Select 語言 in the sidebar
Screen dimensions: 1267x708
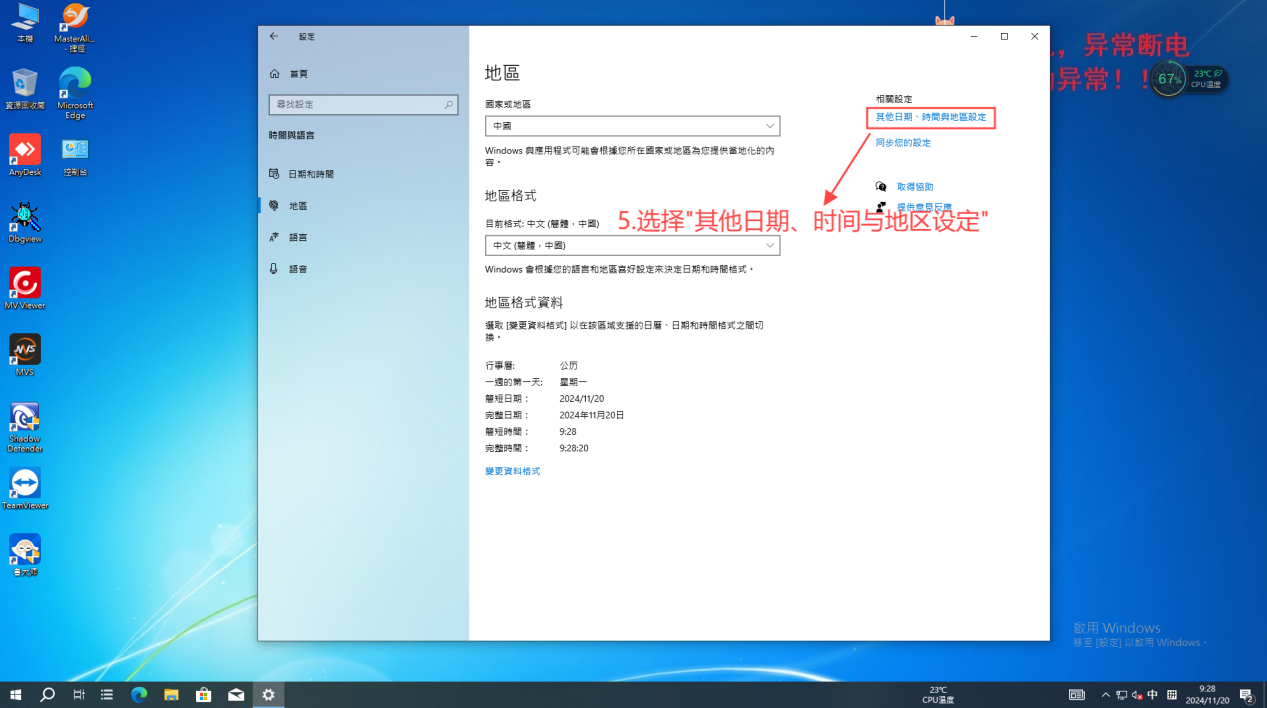pyautogui.click(x=298, y=238)
